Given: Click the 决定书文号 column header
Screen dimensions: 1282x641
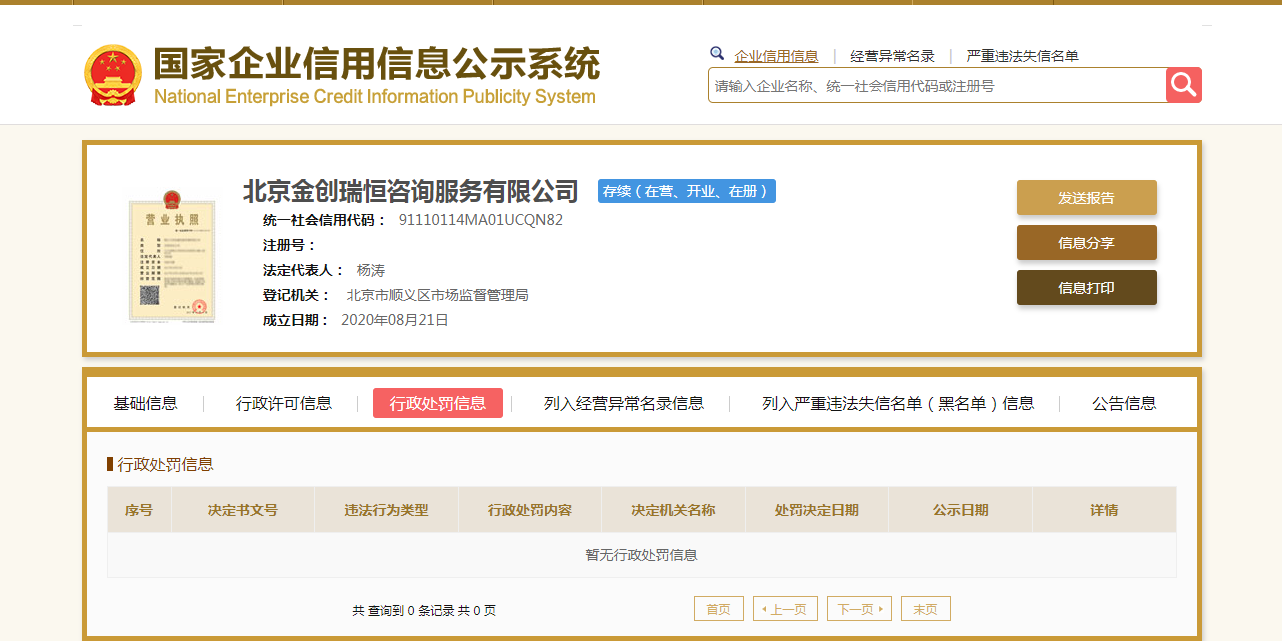Looking at the screenshot, I should click(x=243, y=510).
